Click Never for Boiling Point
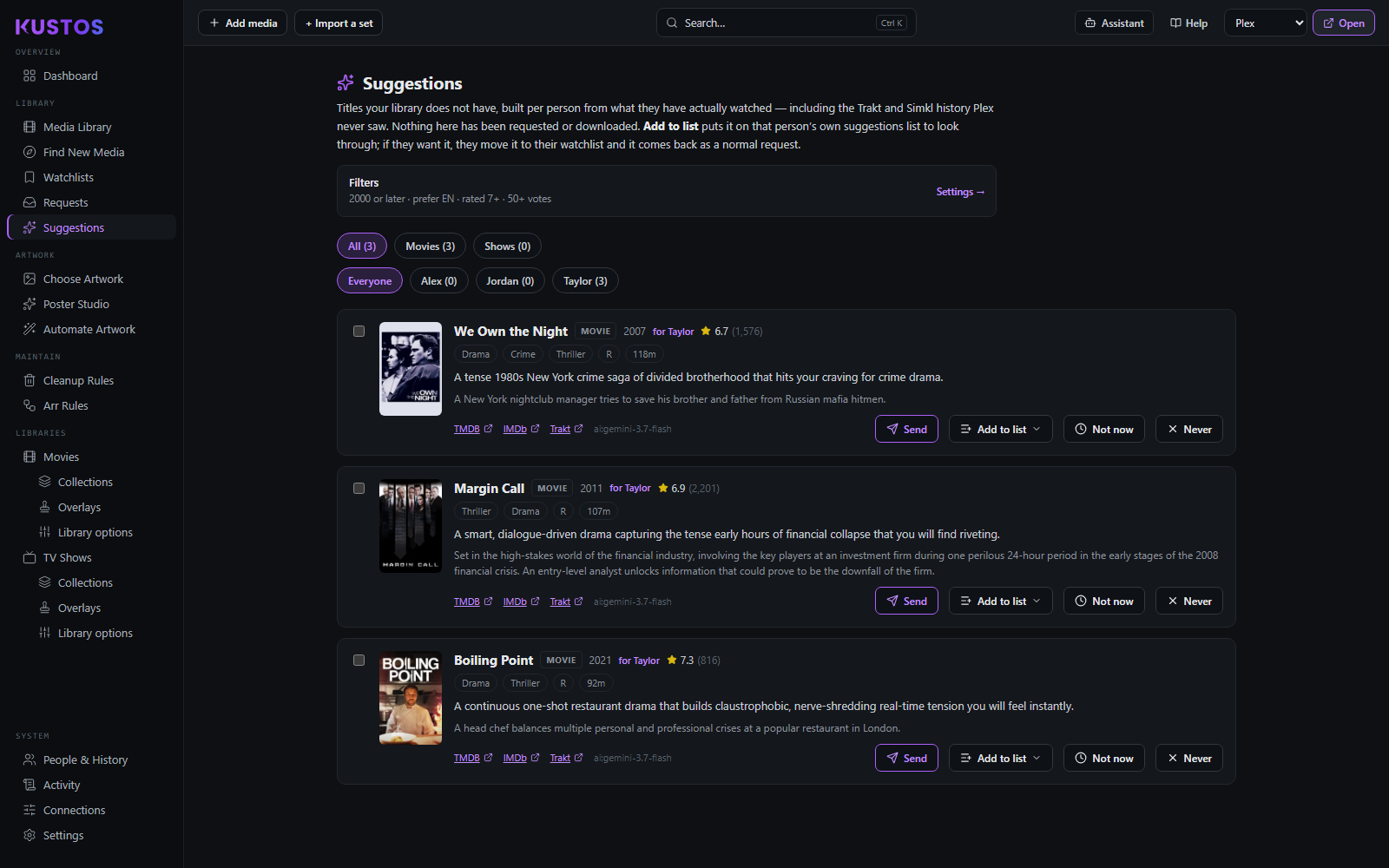The image size is (1389, 868). pos(1188,758)
